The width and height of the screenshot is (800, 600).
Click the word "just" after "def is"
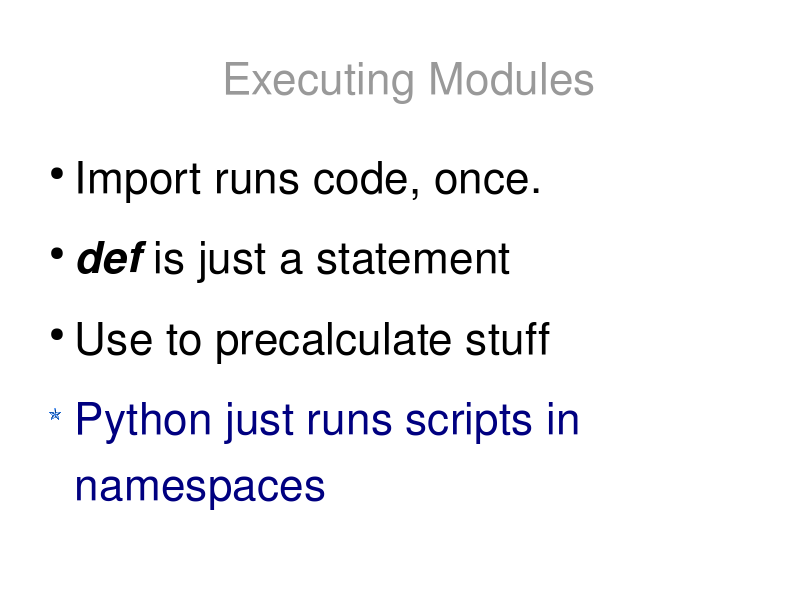(x=232, y=260)
